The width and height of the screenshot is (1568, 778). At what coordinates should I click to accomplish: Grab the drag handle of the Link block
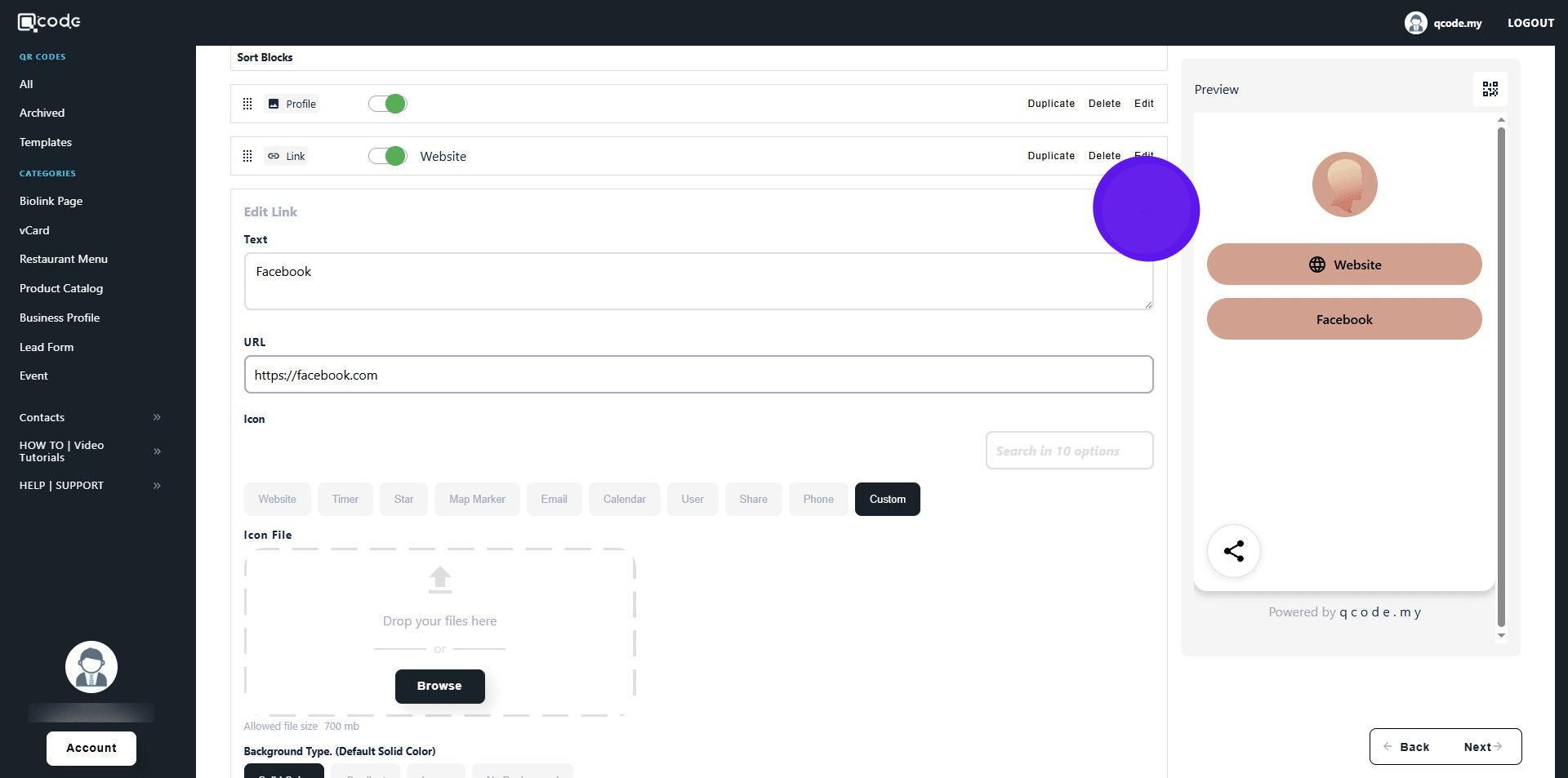[x=247, y=156]
